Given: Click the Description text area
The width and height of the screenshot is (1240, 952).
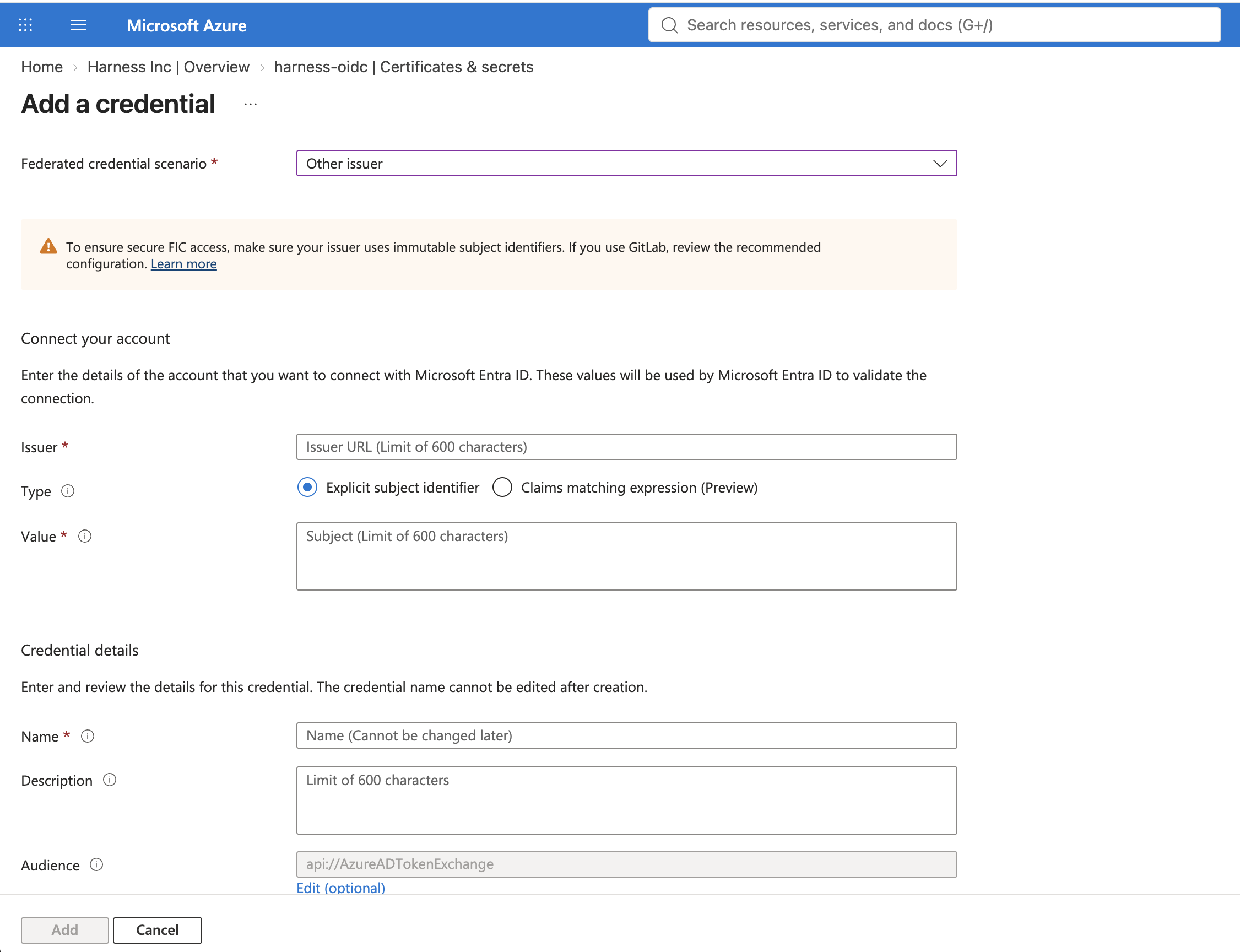Looking at the screenshot, I should pyautogui.click(x=626, y=800).
